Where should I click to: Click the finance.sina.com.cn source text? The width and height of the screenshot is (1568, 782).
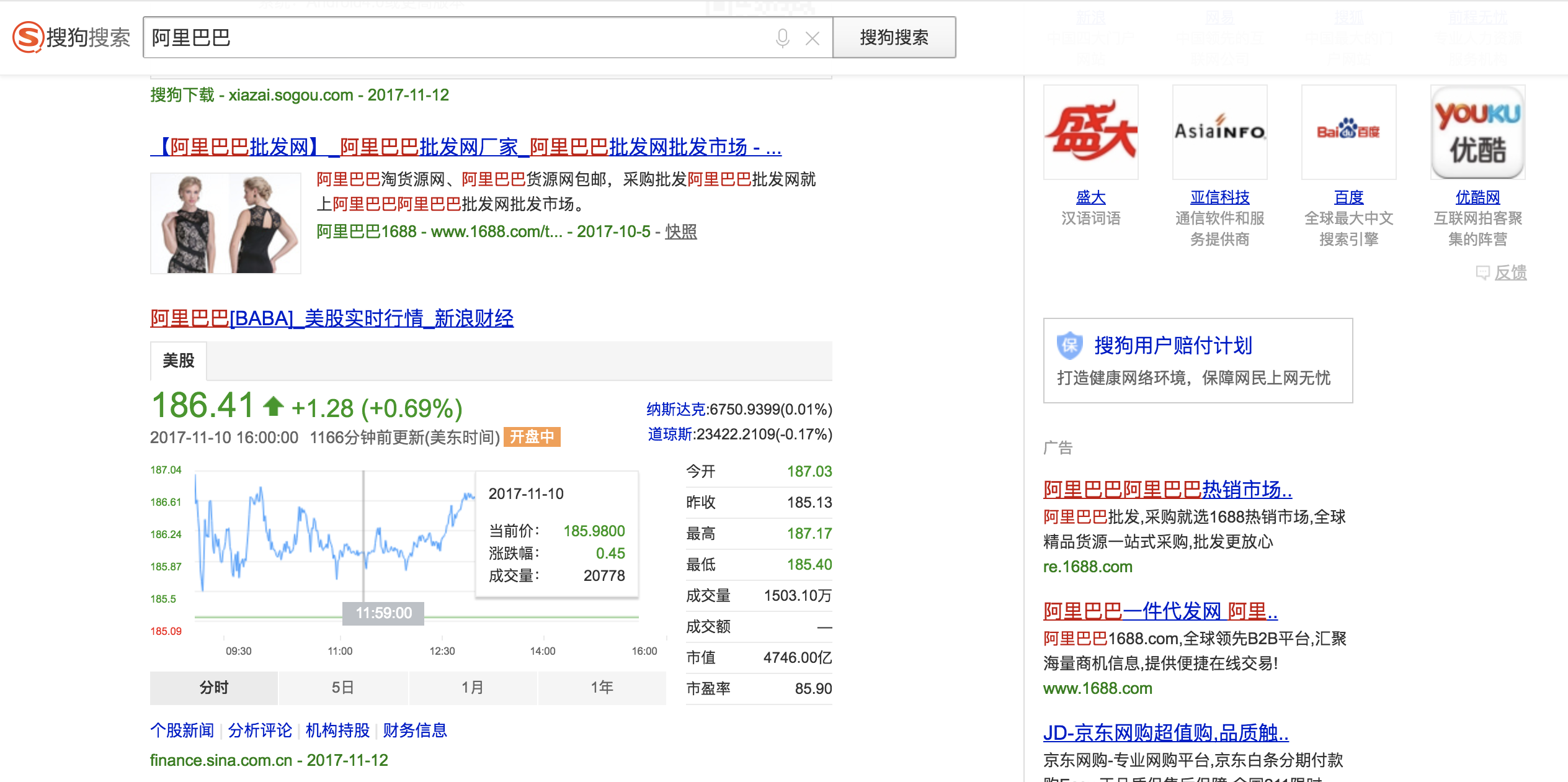pyautogui.click(x=221, y=760)
